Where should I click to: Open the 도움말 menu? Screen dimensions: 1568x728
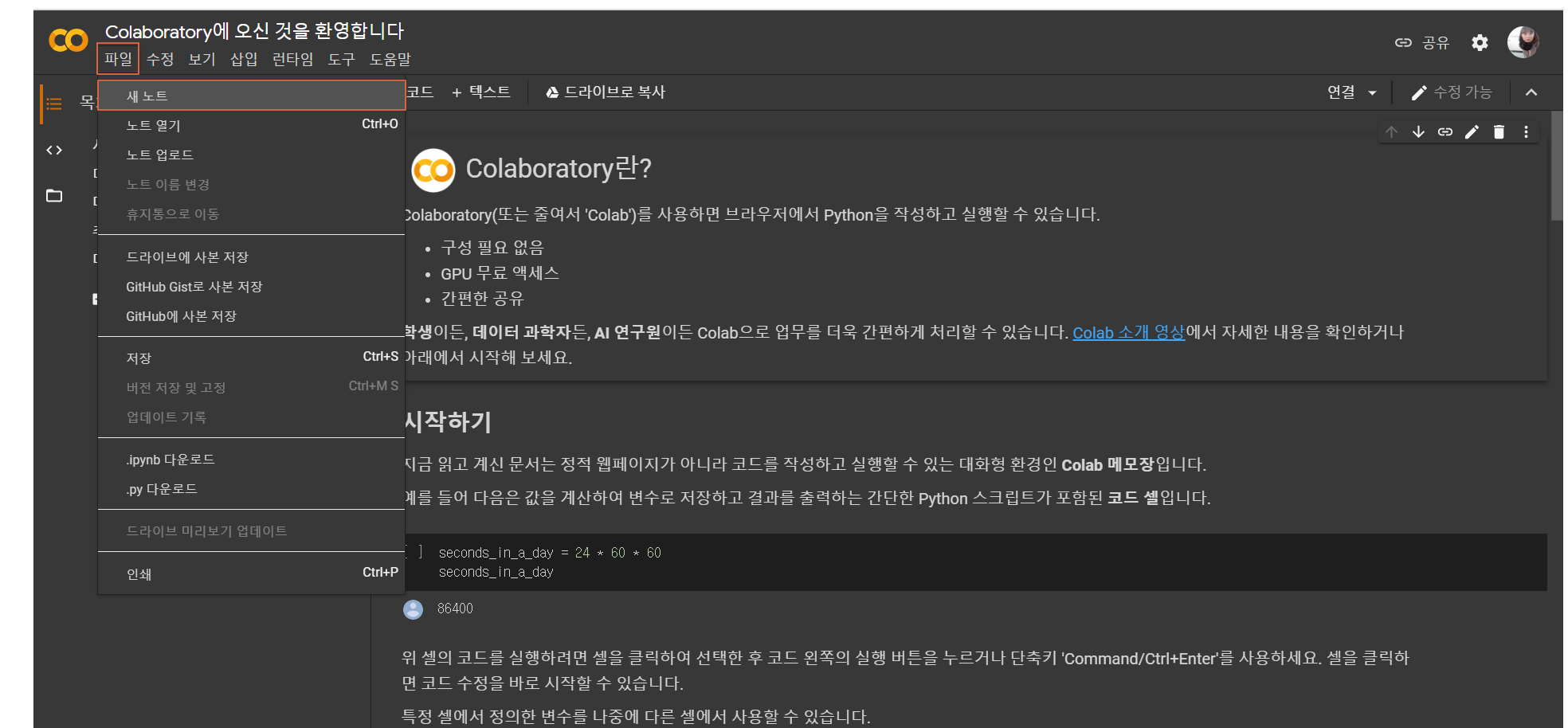tap(390, 59)
